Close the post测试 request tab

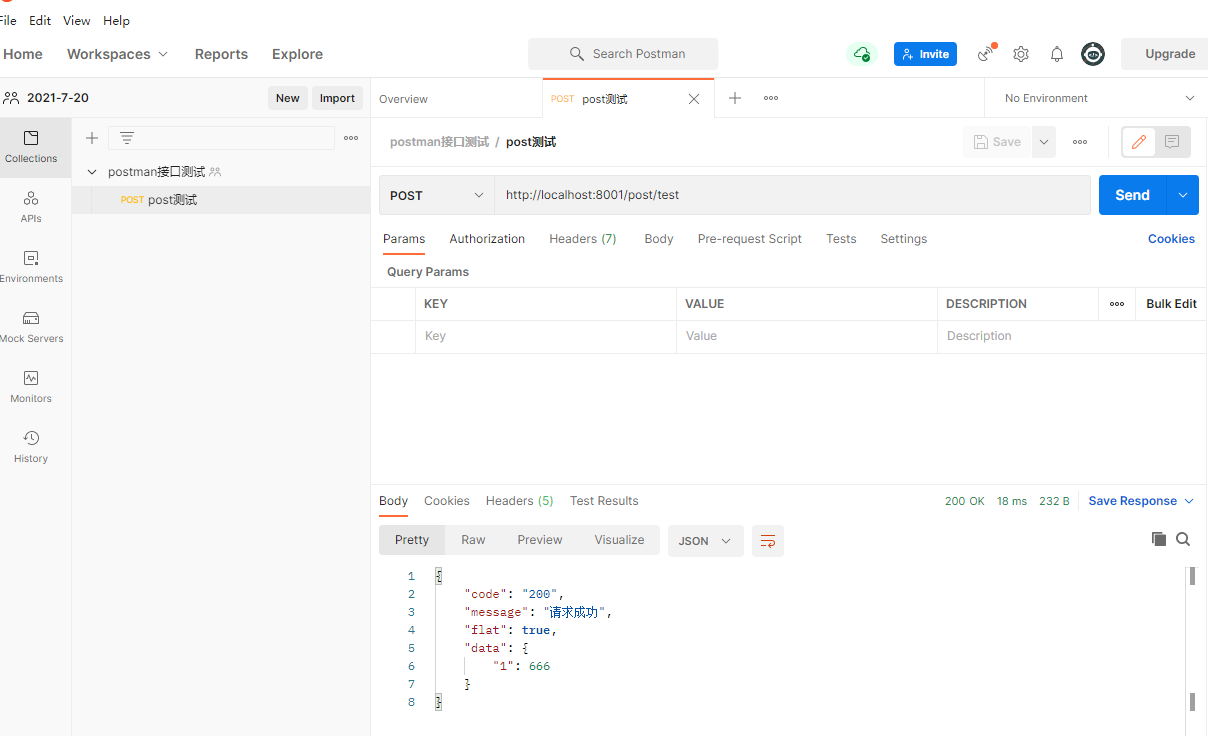tap(694, 99)
